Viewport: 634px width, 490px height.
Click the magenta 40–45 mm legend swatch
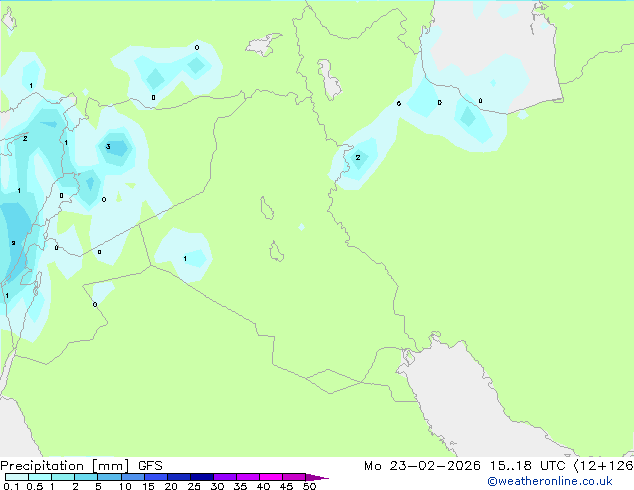pyautogui.click(x=271, y=477)
